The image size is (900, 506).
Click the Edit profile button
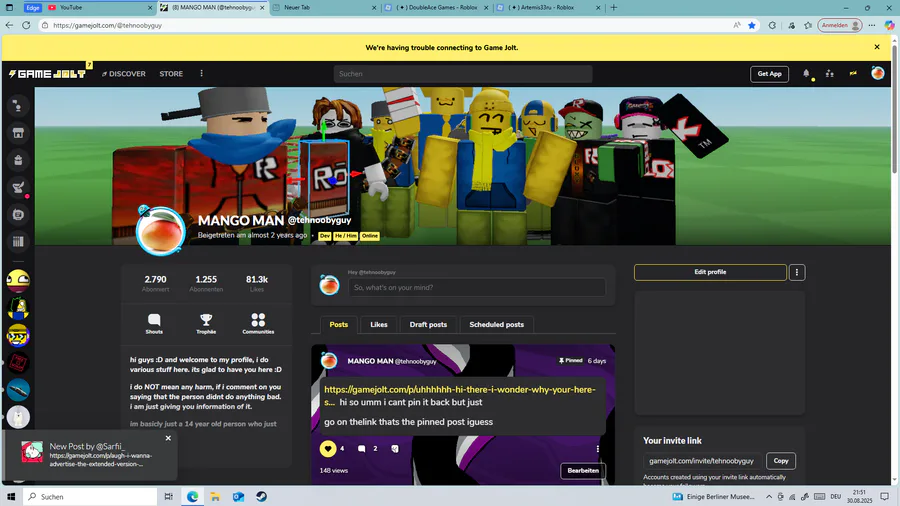(x=710, y=272)
